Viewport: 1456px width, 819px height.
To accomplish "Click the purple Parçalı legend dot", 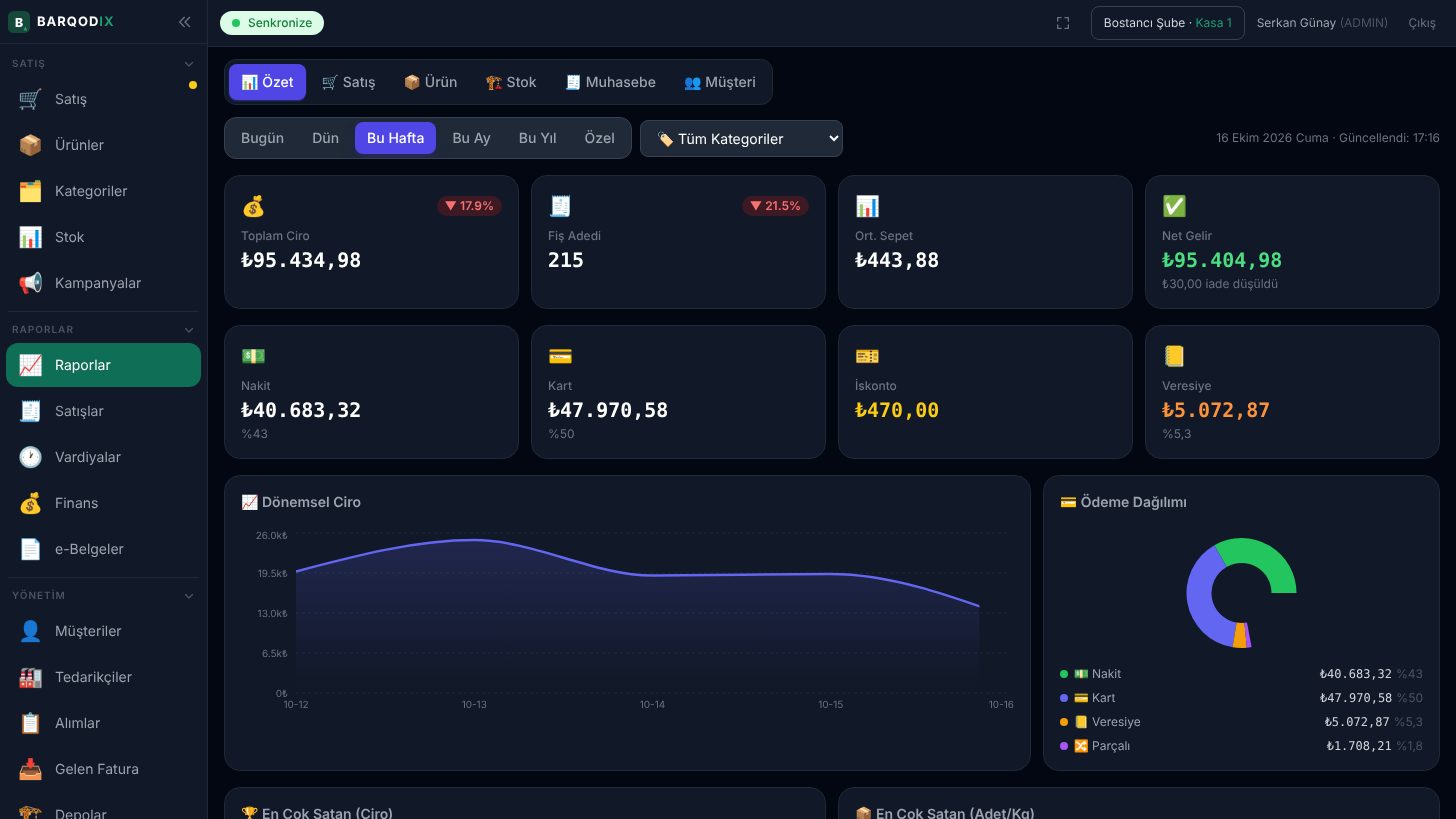I will click(x=1064, y=746).
